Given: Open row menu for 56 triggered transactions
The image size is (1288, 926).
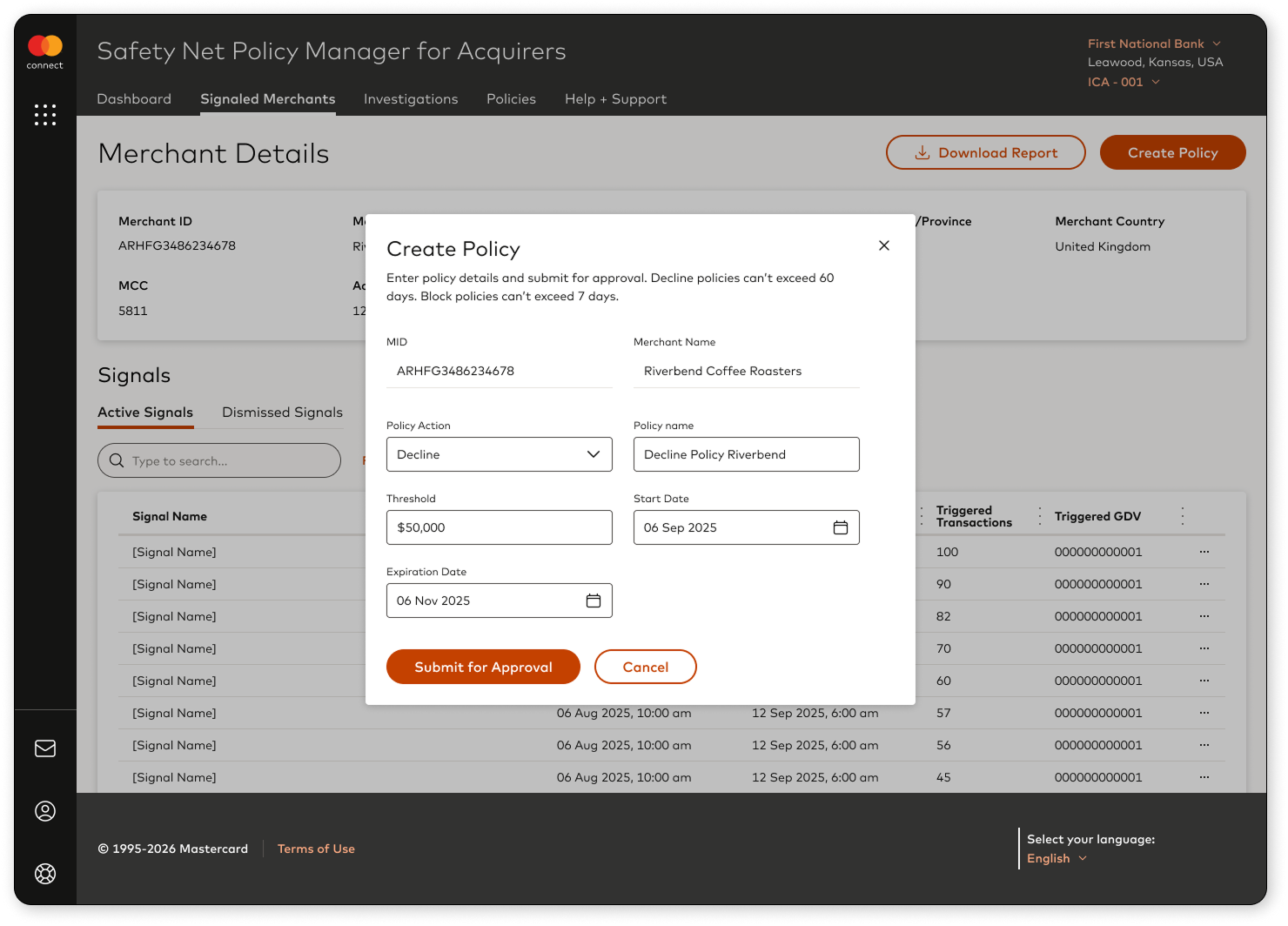Looking at the screenshot, I should (x=1204, y=745).
